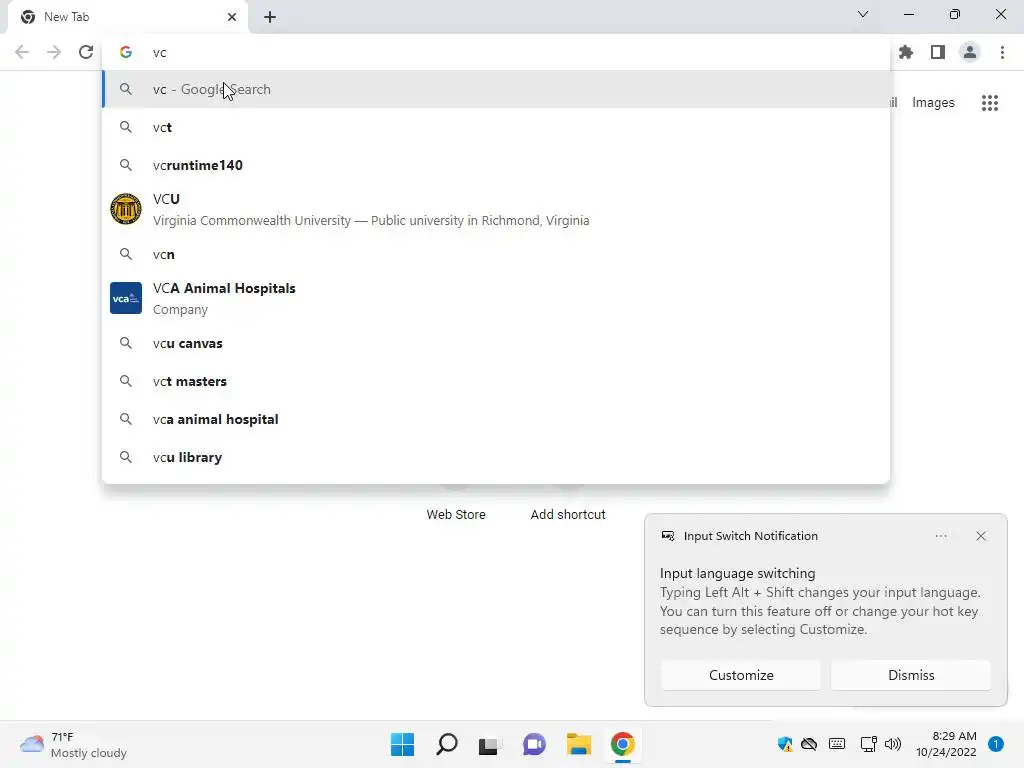Image resolution: width=1024 pixels, height=768 pixels.
Task: Select the 'vc - Google Search' suggestion
Action: coord(496,89)
